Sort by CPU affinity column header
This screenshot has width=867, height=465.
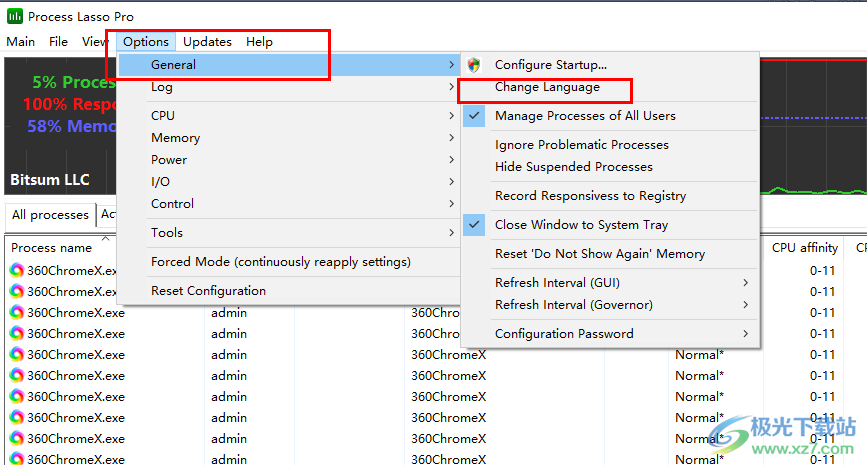[805, 248]
